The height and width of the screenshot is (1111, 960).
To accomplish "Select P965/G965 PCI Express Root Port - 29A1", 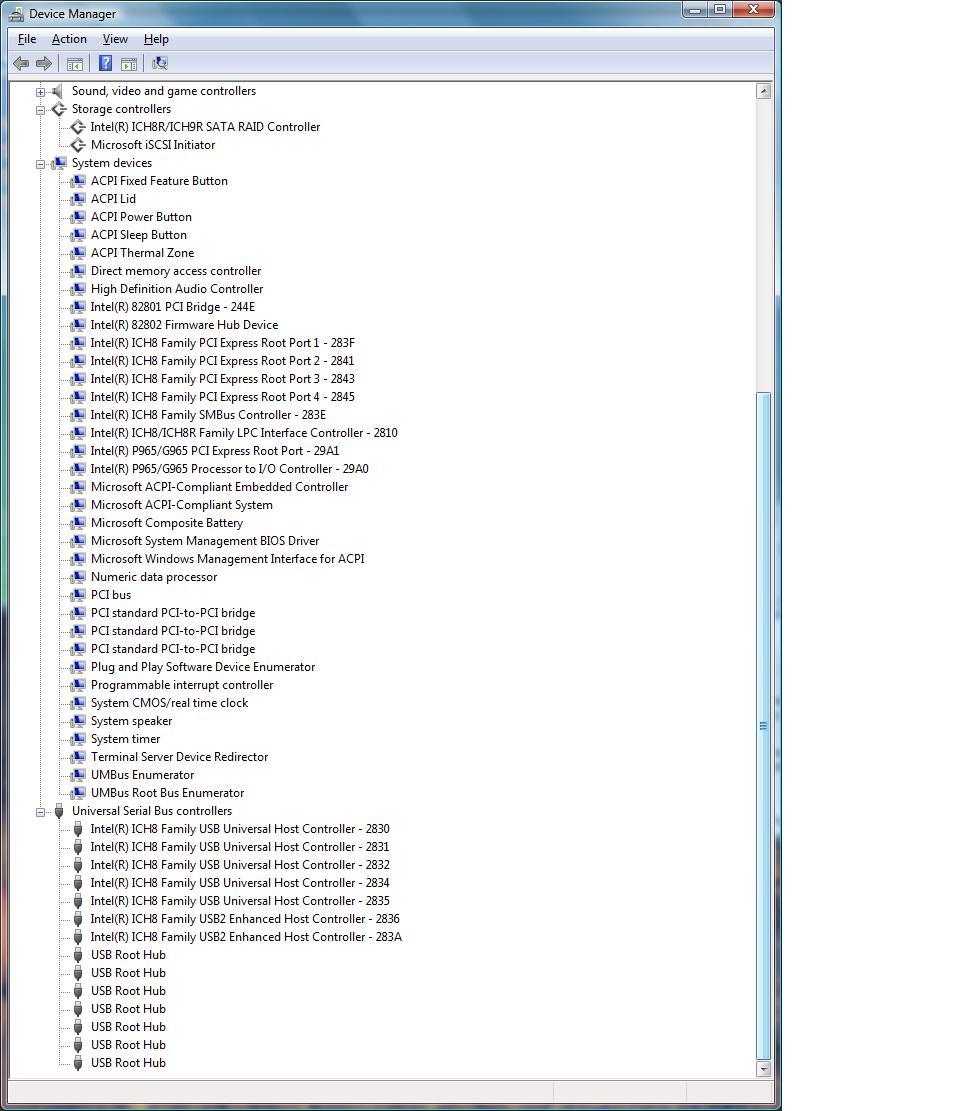I will tap(215, 451).
